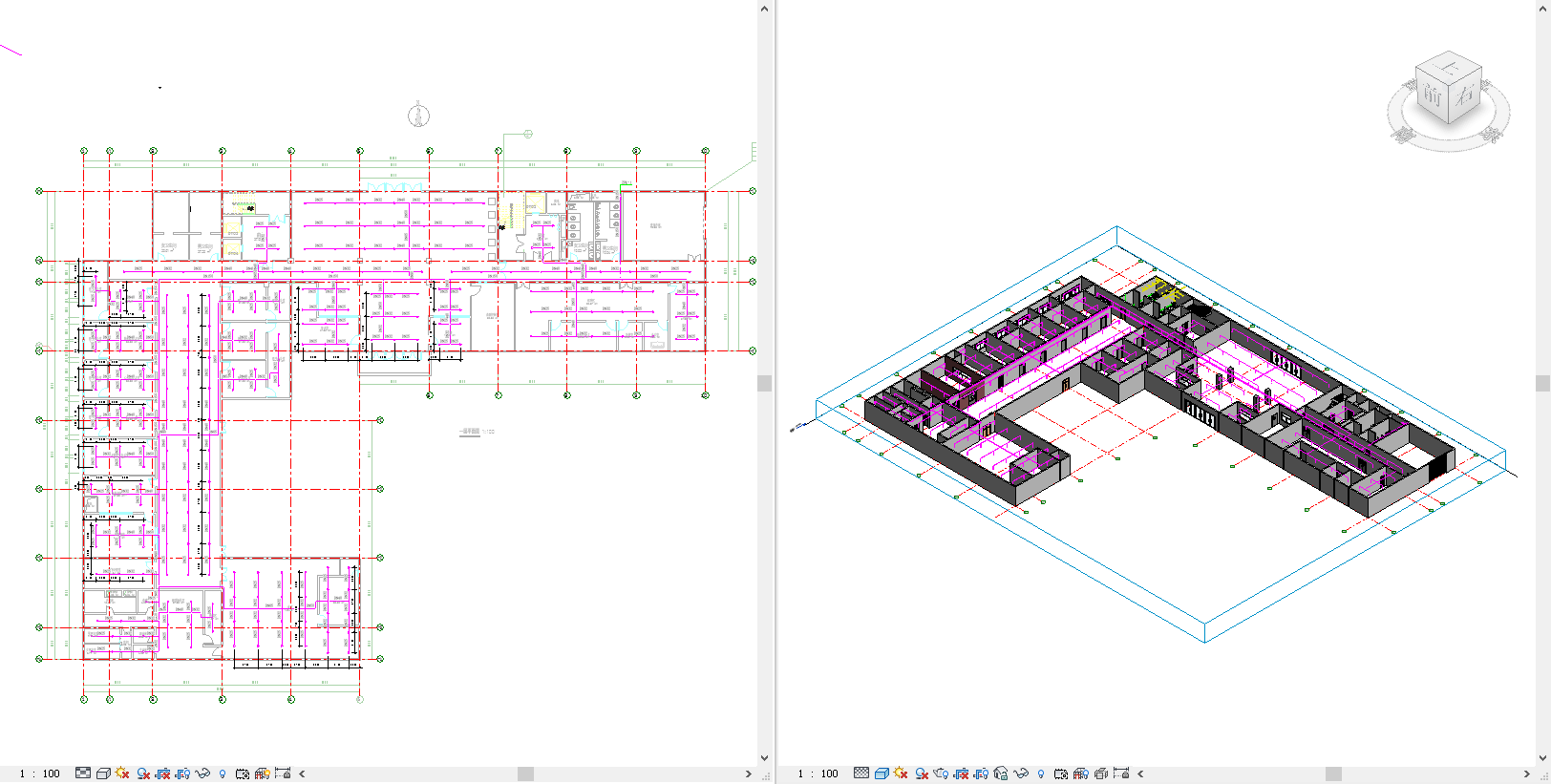Click floor plan vertical scrollbar down arrow
The image size is (1551, 784).
coord(764,758)
